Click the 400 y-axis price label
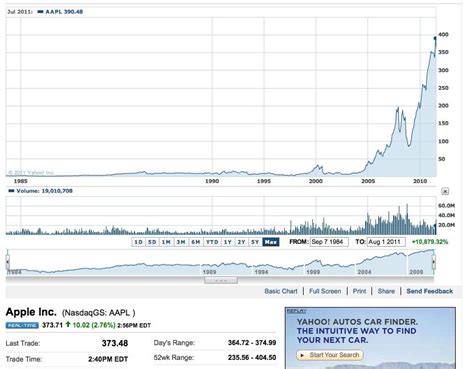 443,34
